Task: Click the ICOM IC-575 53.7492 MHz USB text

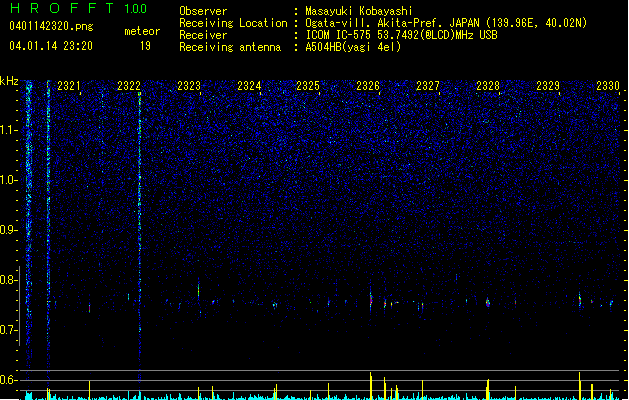Action: pos(401,35)
